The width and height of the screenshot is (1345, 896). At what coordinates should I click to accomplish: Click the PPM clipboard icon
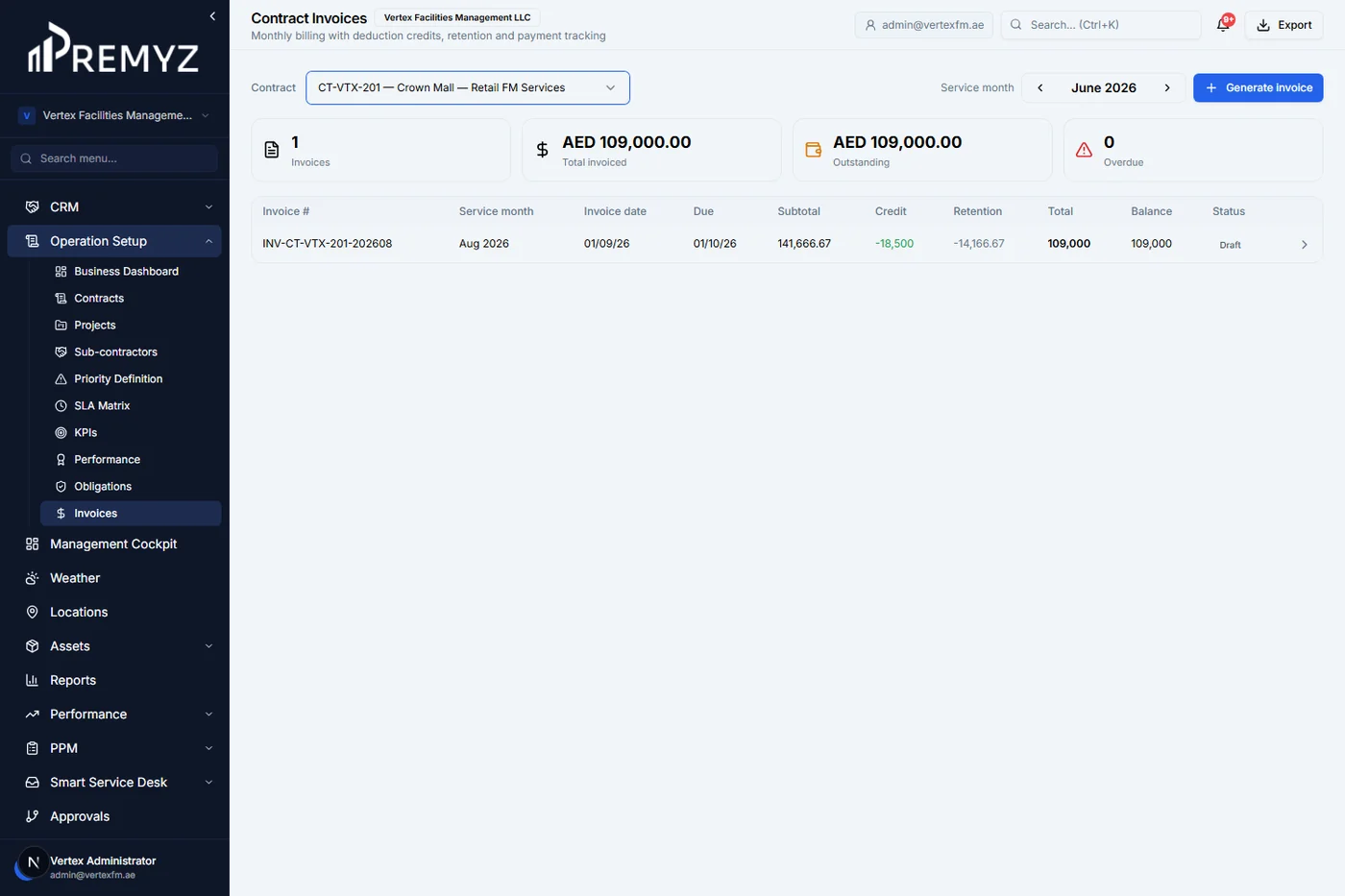(32, 748)
